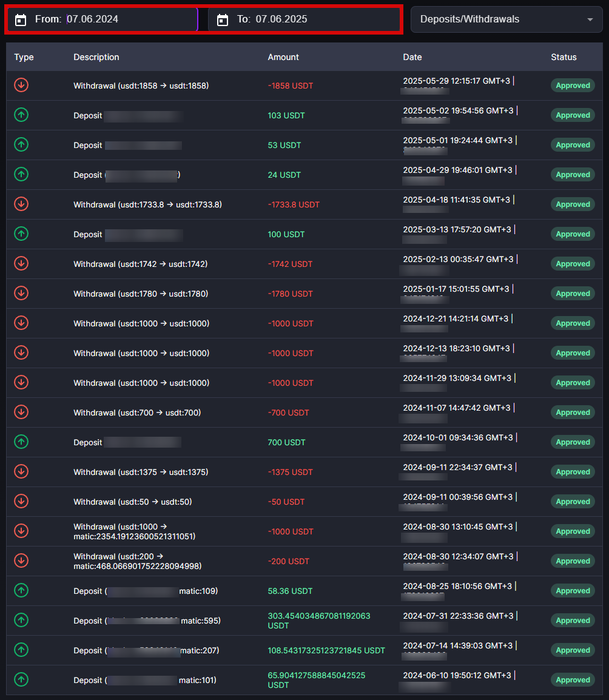The image size is (609, 700).
Task: Click the dropdown arrow of the transaction type filter
Action: click(x=590, y=20)
